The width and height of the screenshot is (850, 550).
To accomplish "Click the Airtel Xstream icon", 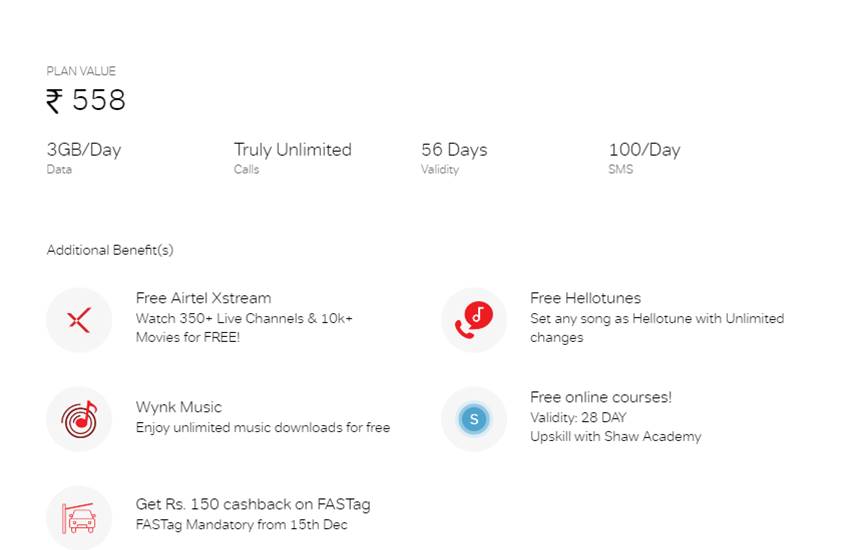I will 79,320.
